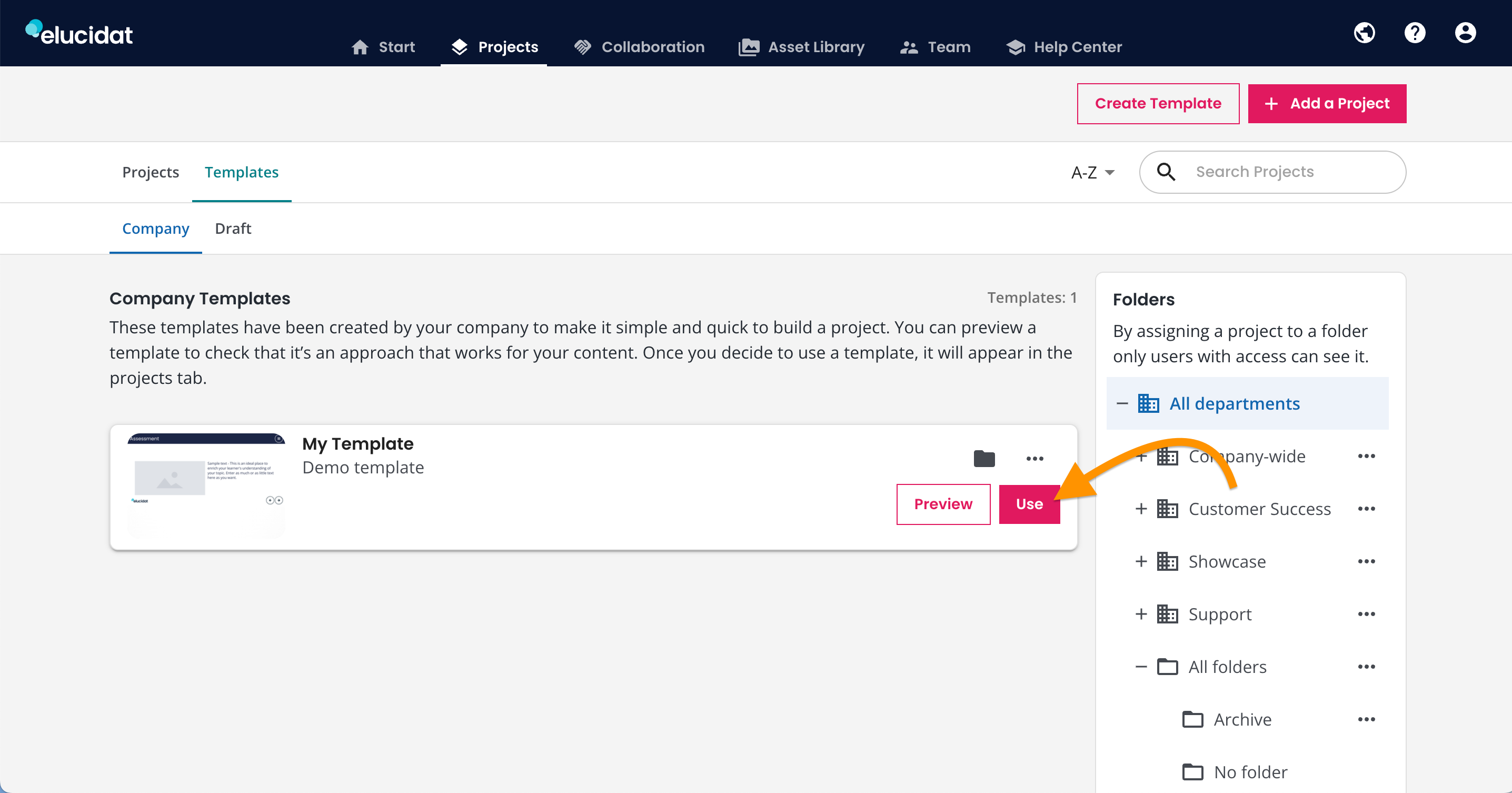
Task: Open Company-wide more options ellipsis
Action: tap(1367, 456)
